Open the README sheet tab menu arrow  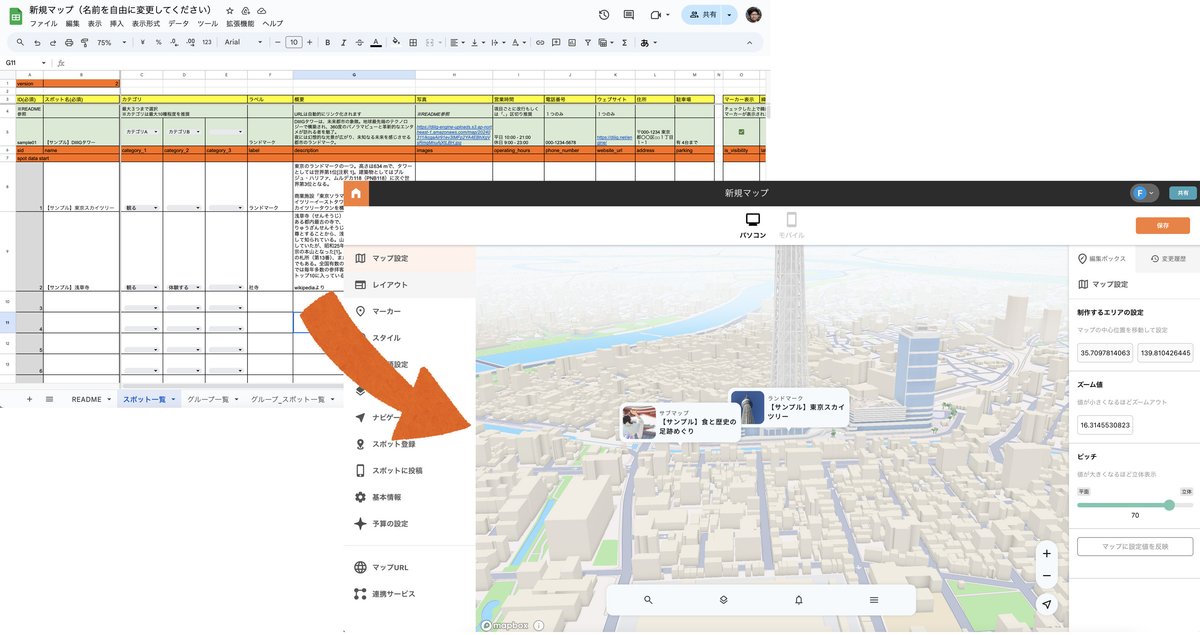(110, 399)
